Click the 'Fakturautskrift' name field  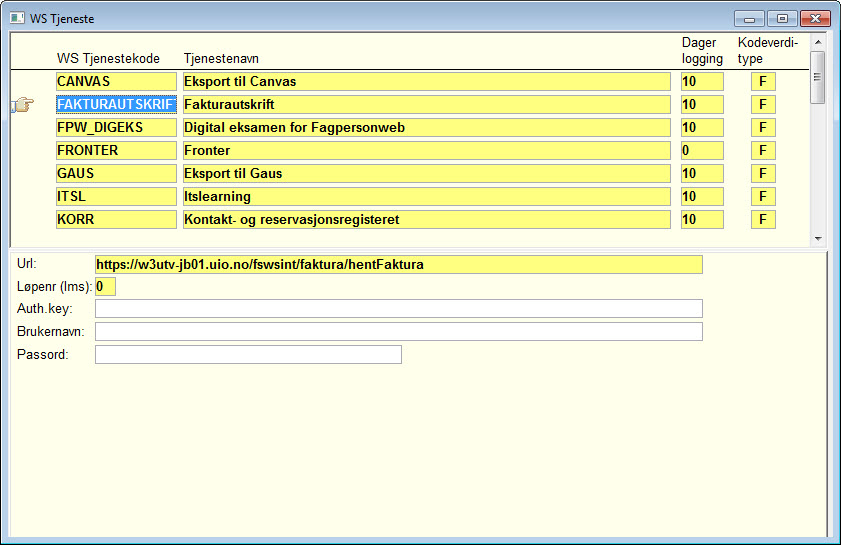(427, 104)
